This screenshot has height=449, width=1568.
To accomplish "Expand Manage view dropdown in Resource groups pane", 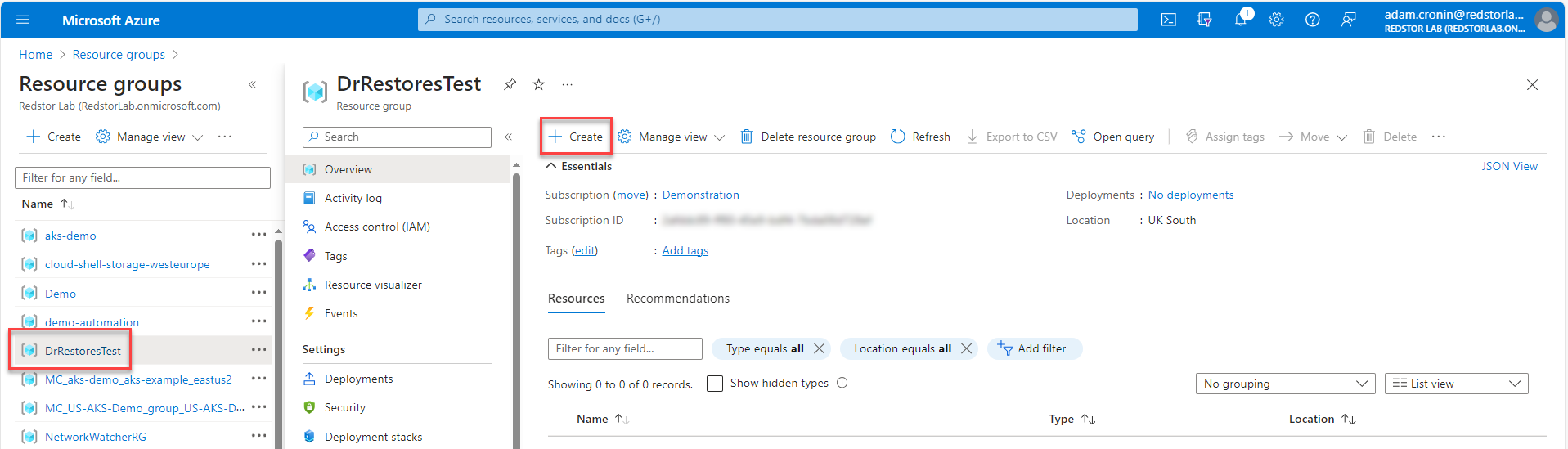I will coord(149,137).
